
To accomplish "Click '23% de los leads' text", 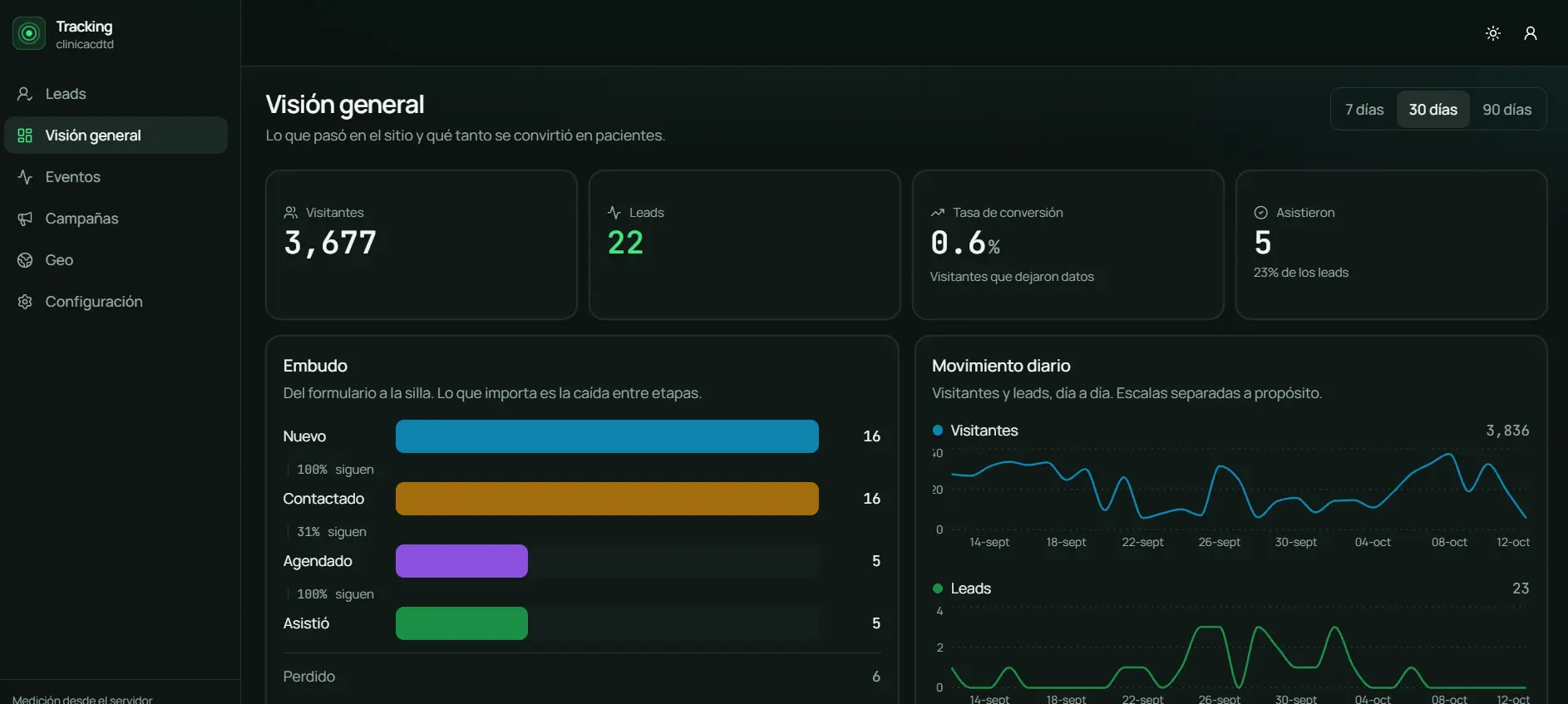I will 1301,273.
